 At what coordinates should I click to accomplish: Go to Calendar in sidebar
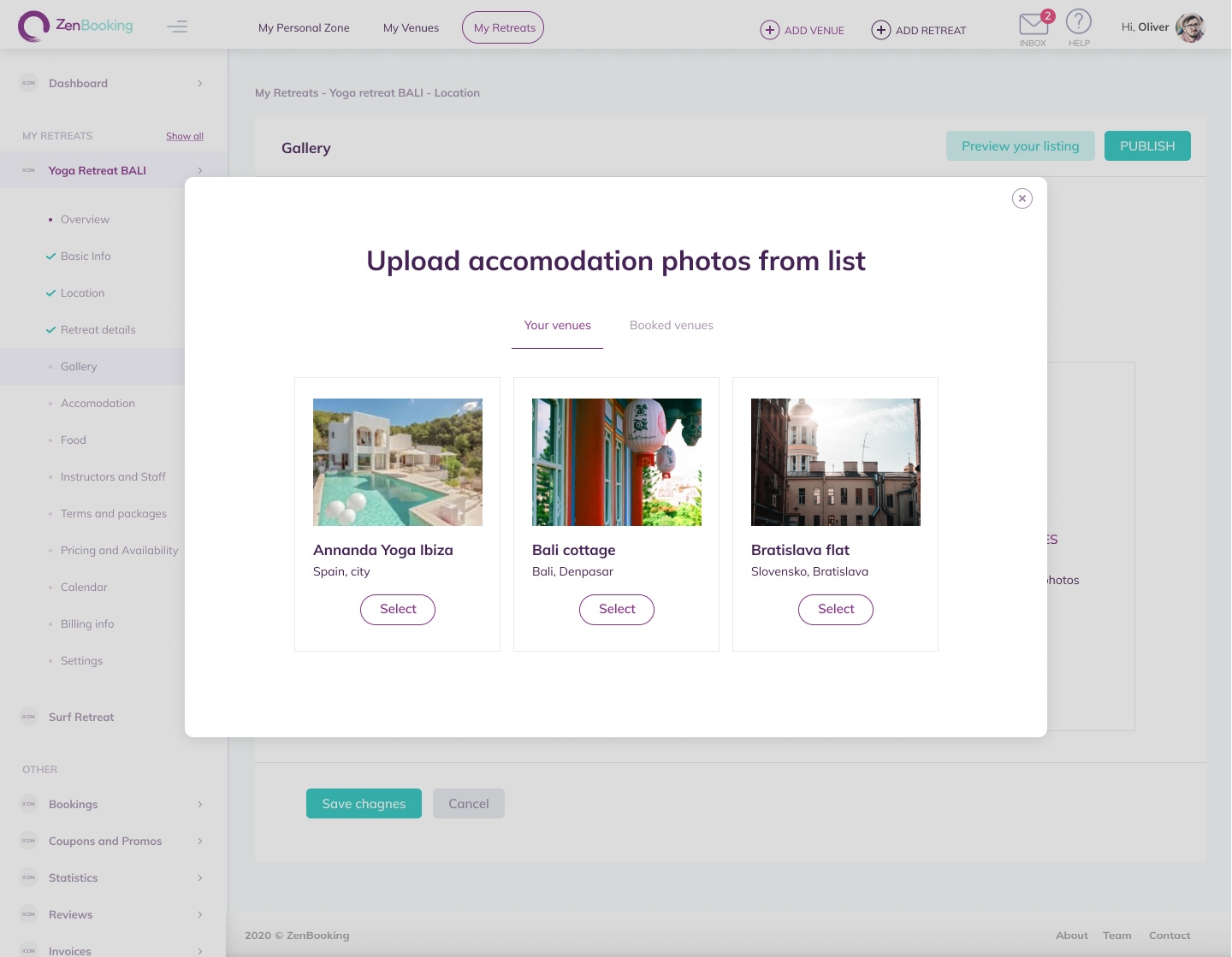pyautogui.click(x=84, y=587)
